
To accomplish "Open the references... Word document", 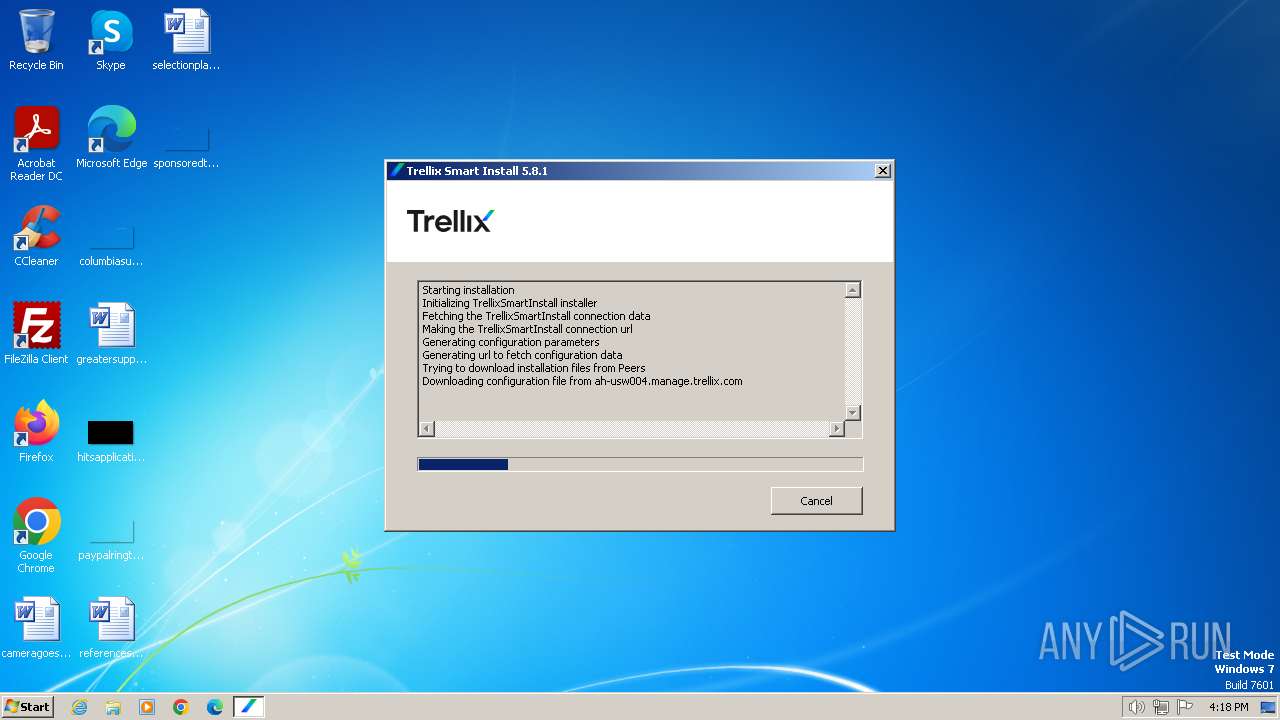I will (111, 628).
